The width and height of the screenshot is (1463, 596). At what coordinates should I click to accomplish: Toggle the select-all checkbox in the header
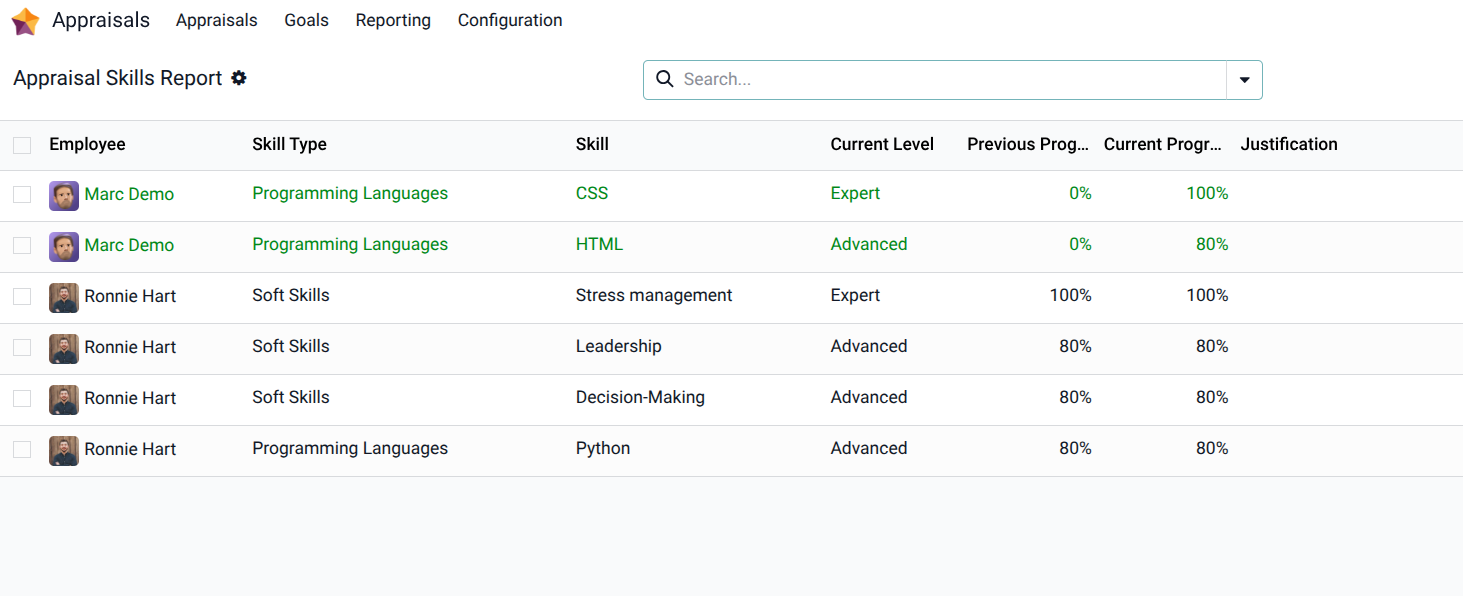pyautogui.click(x=22, y=144)
